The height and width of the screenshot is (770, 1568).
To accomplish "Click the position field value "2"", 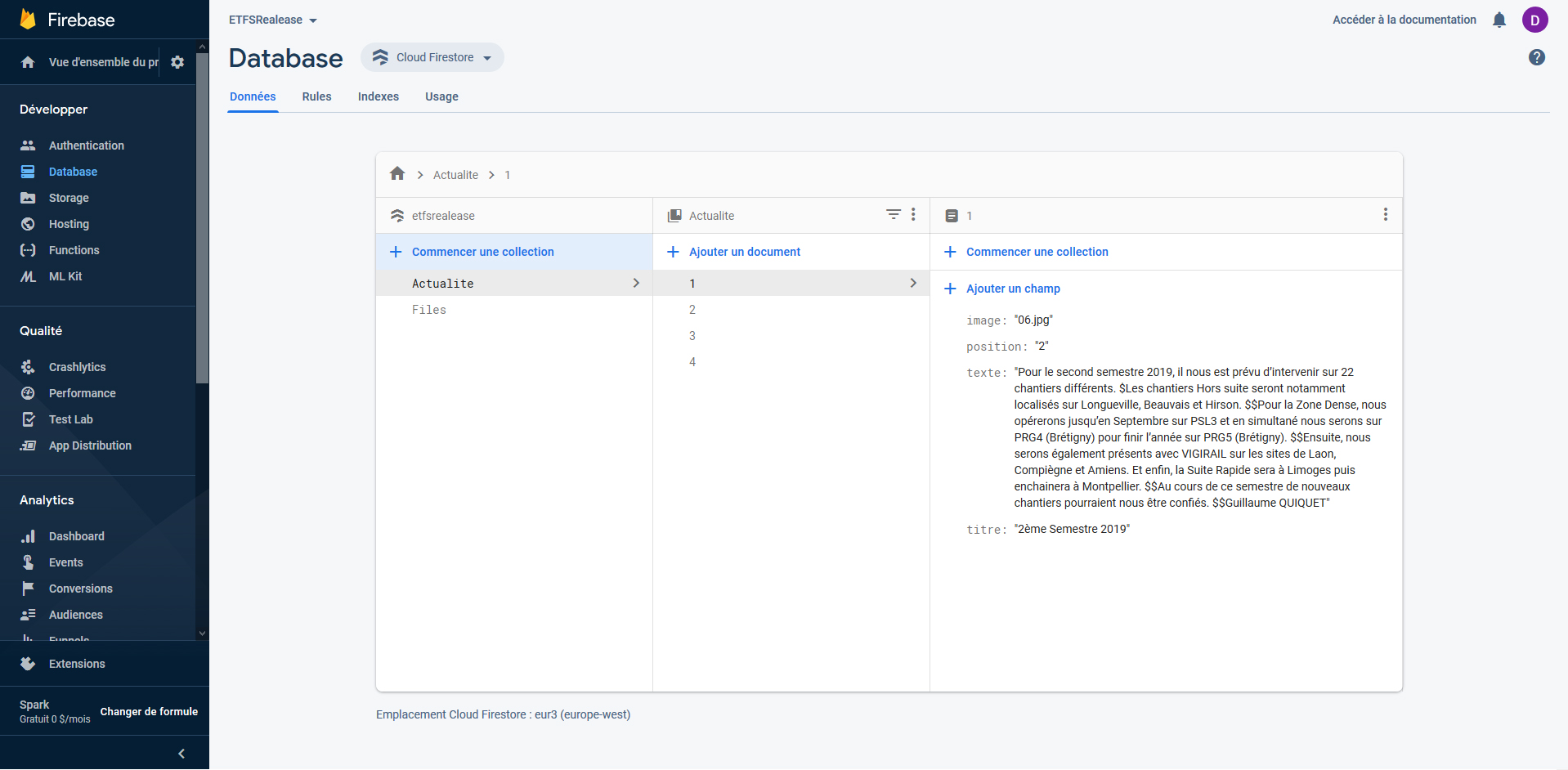I will coord(1042,346).
